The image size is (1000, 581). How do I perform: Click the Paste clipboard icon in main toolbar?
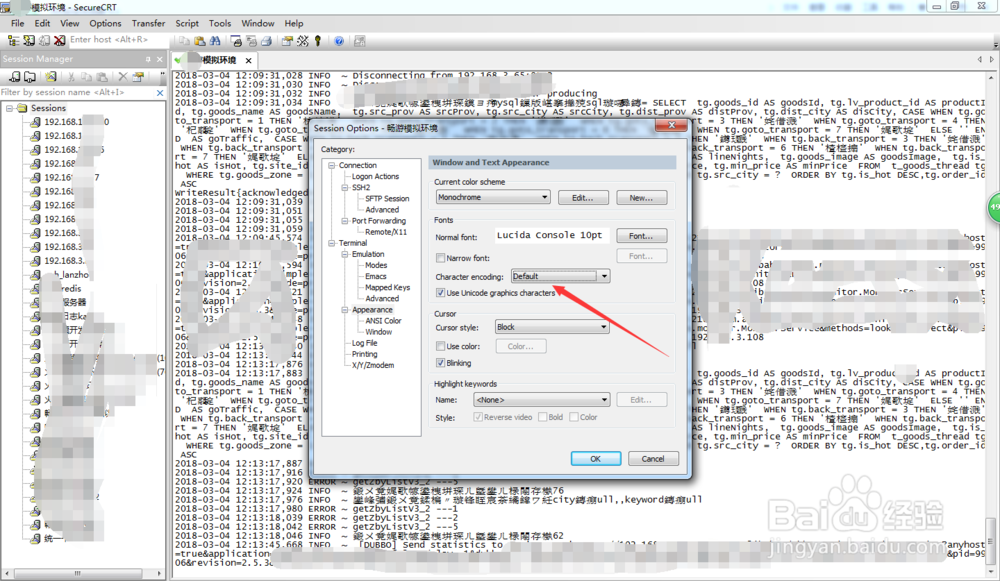200,41
